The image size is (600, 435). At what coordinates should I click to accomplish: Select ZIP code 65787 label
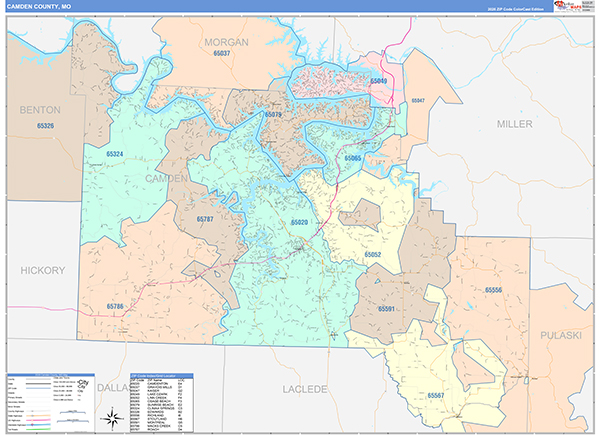(205, 219)
